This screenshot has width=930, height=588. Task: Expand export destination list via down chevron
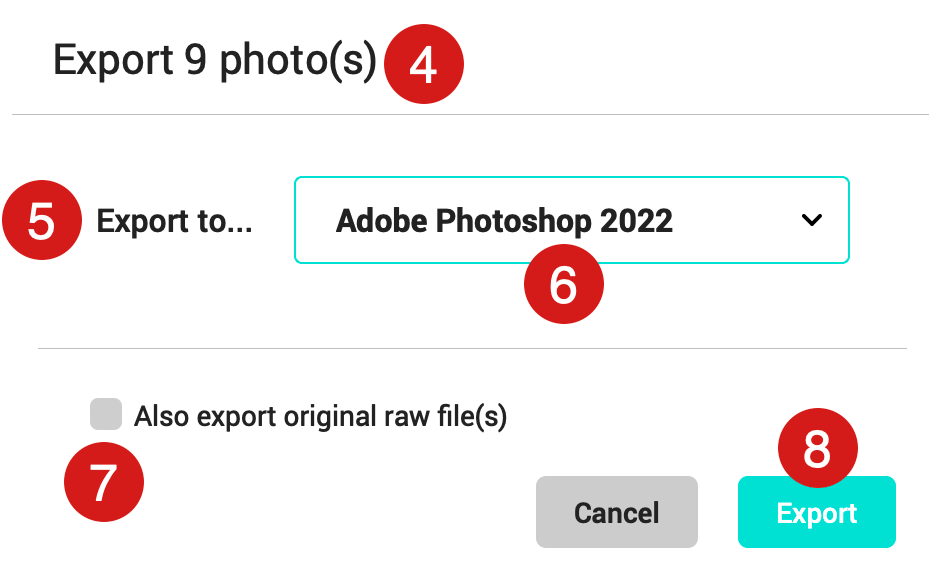pos(811,220)
